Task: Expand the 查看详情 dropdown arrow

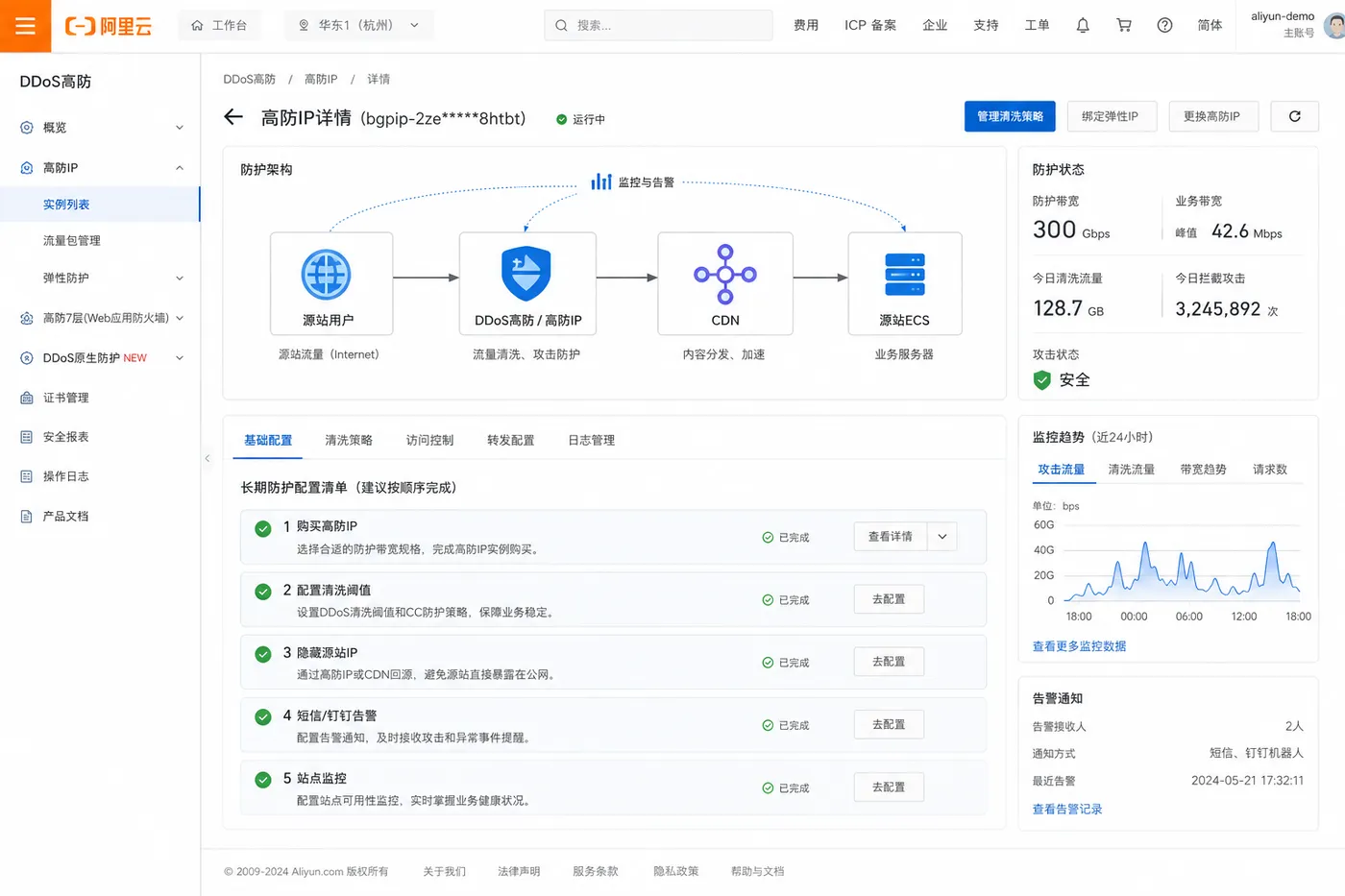Action: coord(942,537)
